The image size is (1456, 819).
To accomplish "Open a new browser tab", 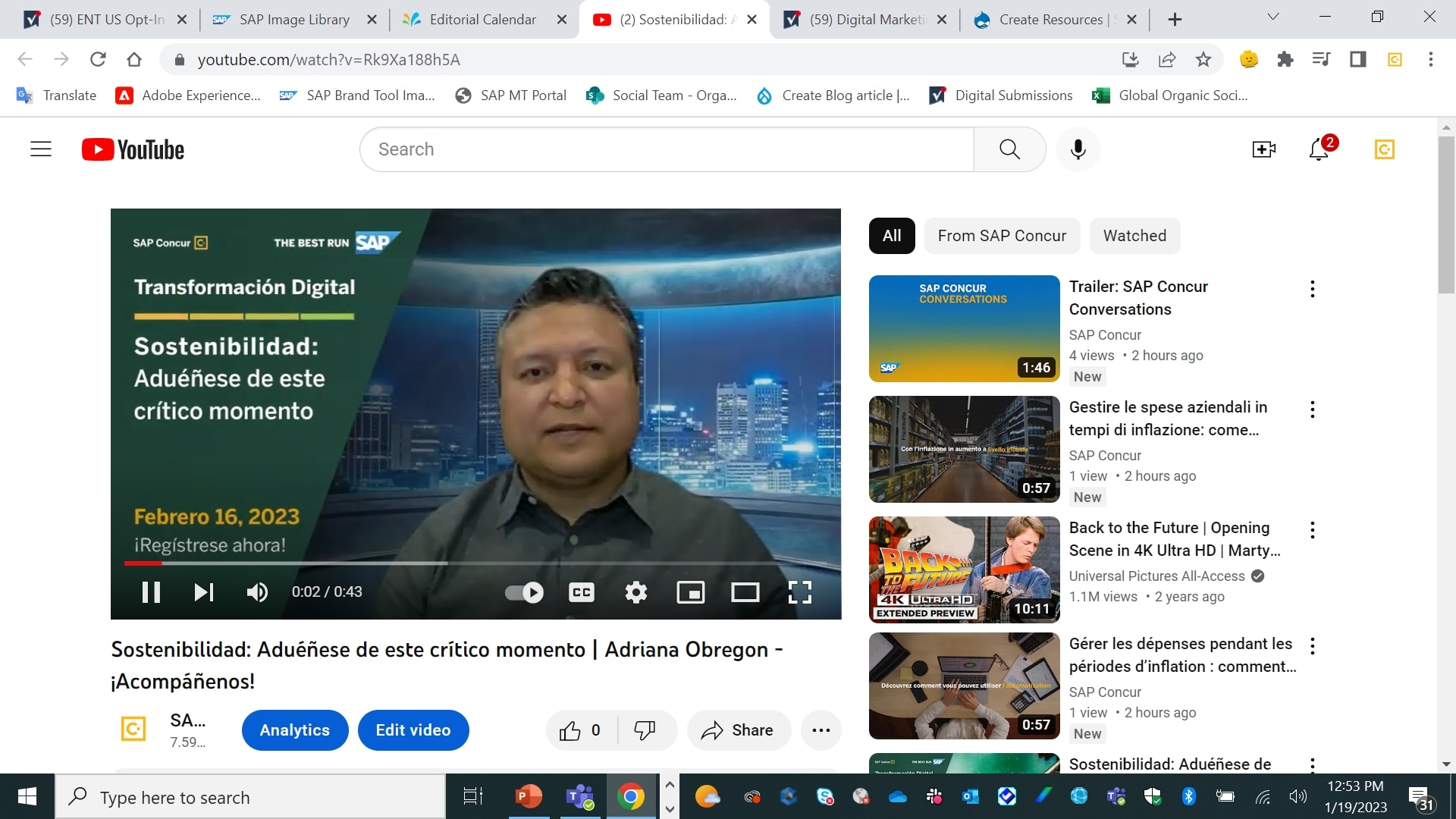I will coord(1175,20).
